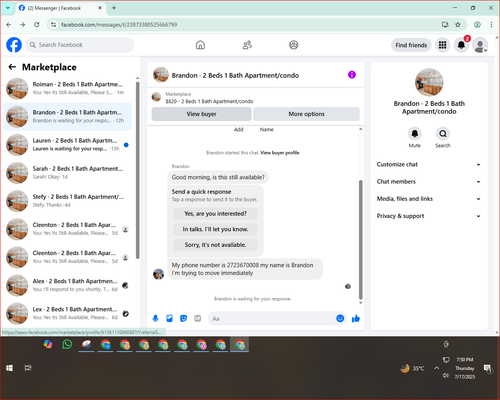Expand Customize chat section
500x400 pixels.
429,164
